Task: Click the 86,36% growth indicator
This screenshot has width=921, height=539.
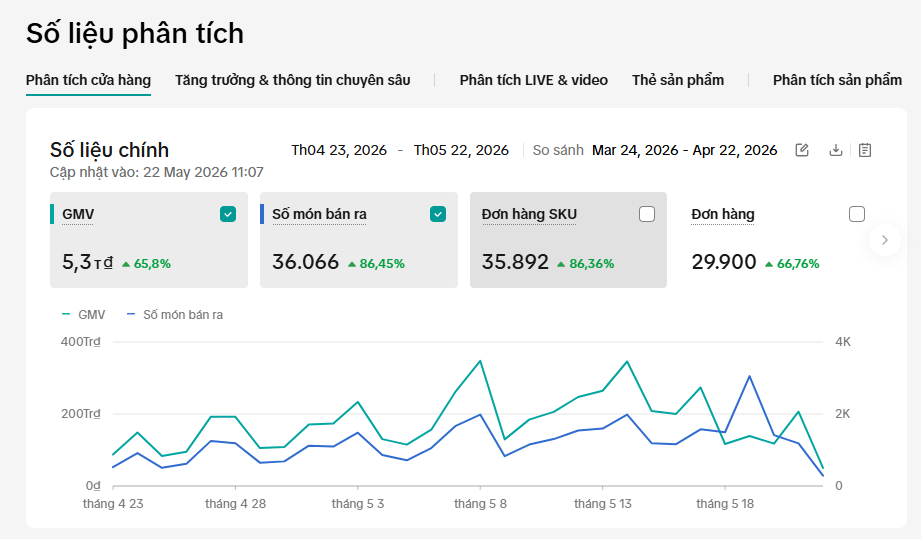Action: 586,264
